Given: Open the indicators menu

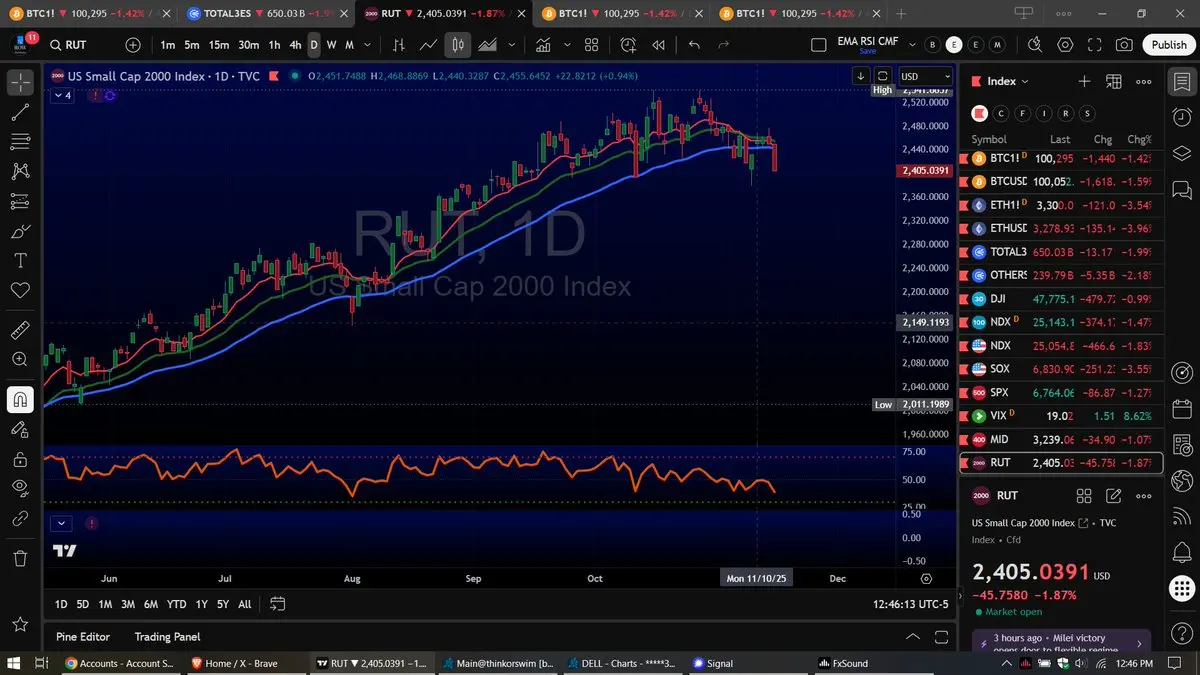Looking at the screenshot, I should click(543, 45).
